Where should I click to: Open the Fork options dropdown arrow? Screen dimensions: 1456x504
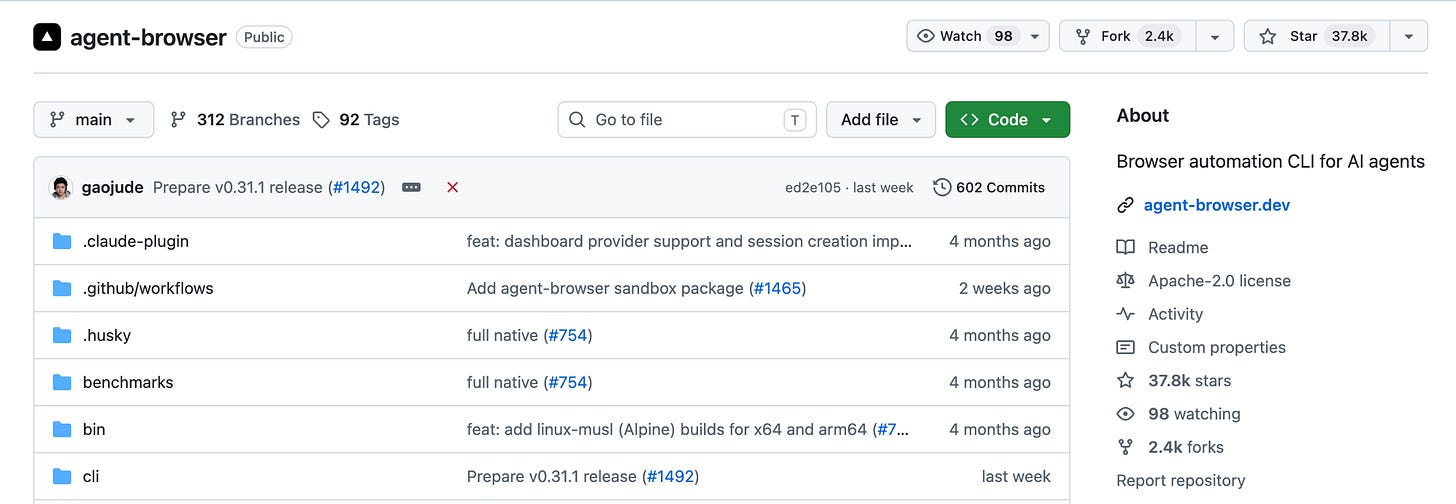click(x=1215, y=36)
